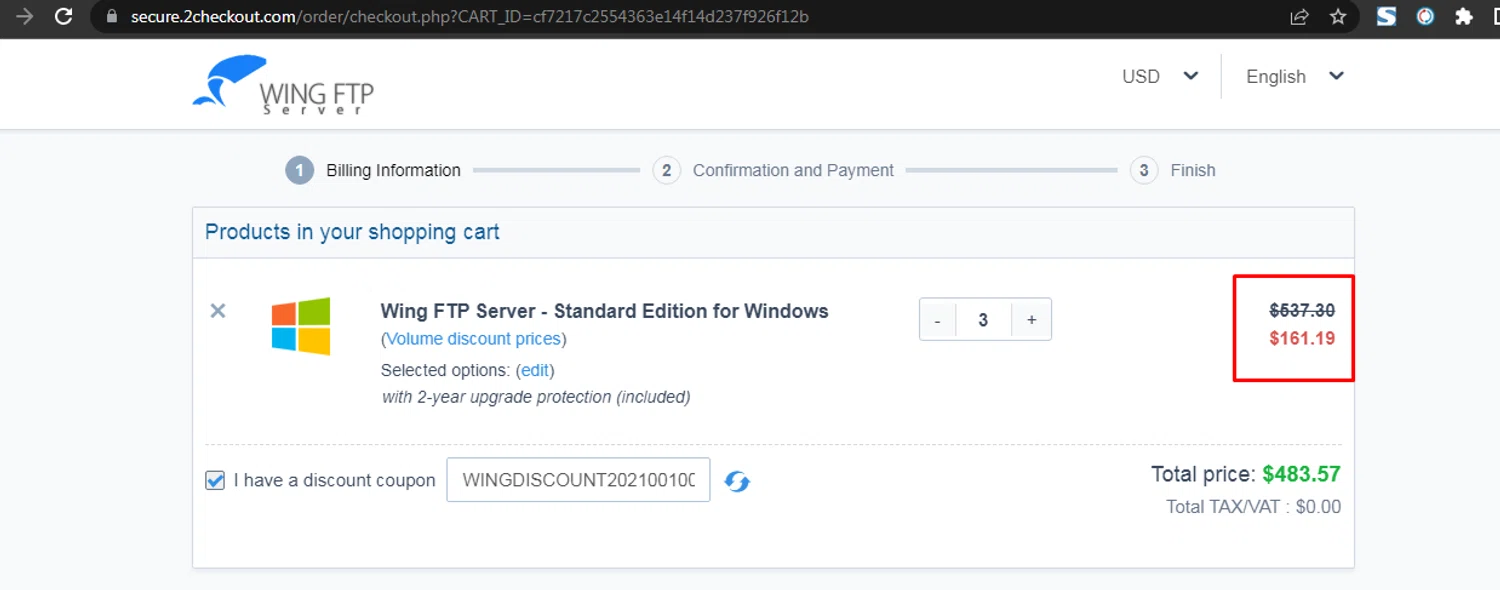The image size is (1500, 590).
Task: Select step 1 Billing Information
Action: click(x=373, y=170)
